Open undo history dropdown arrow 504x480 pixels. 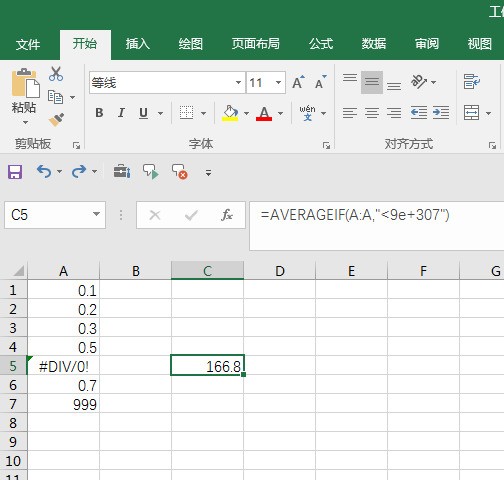pos(59,172)
